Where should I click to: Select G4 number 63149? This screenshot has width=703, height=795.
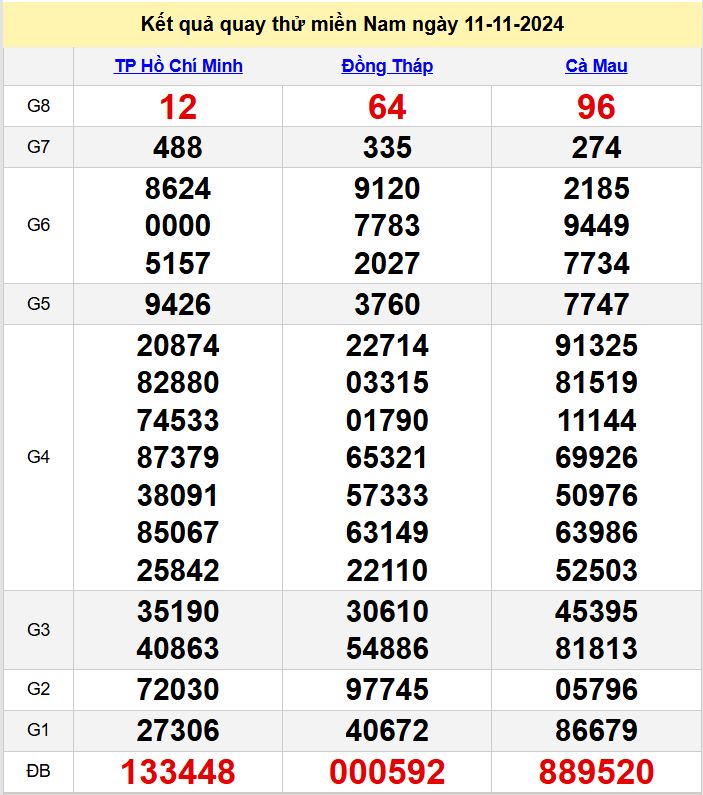[387, 533]
